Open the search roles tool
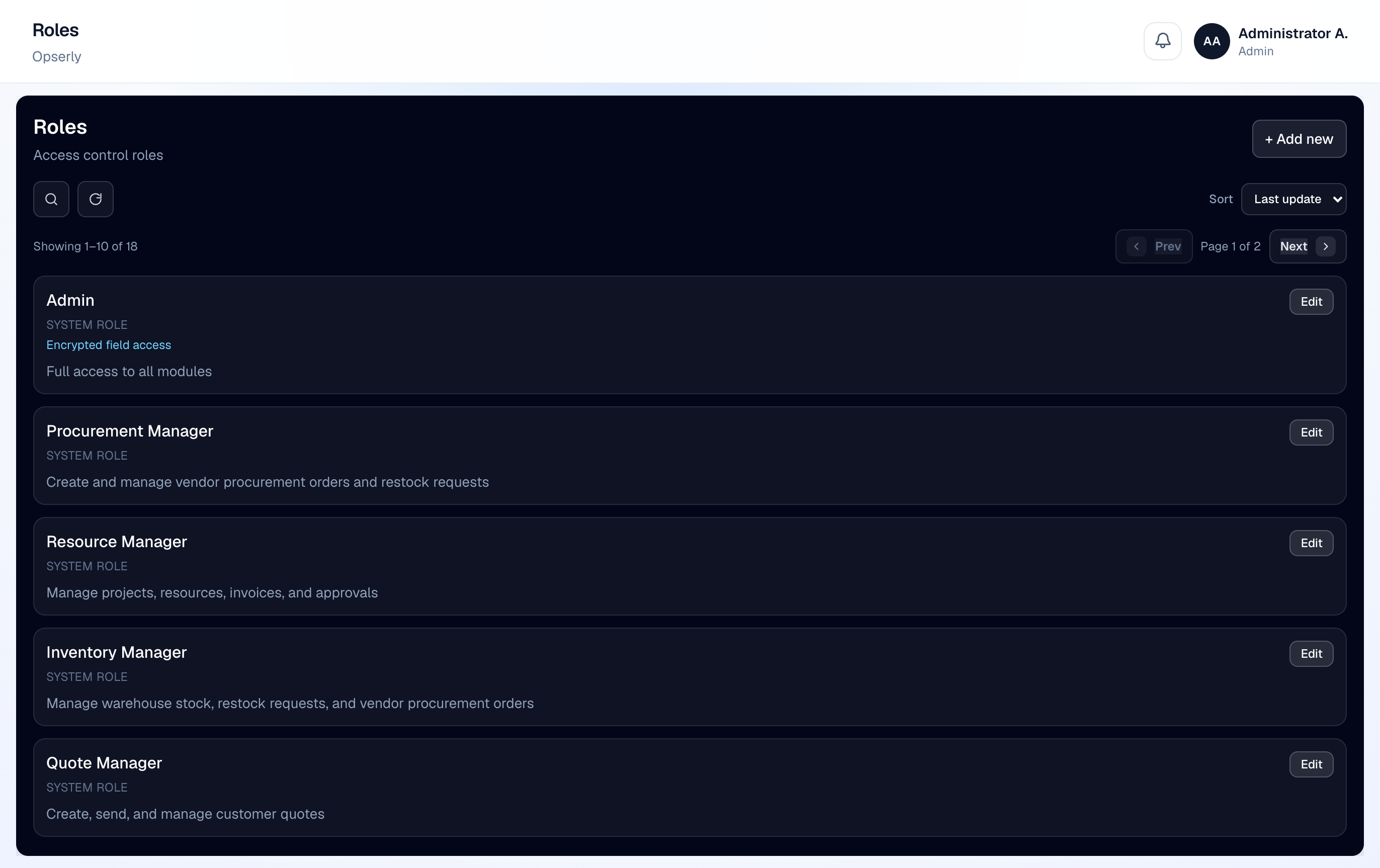 pos(51,199)
